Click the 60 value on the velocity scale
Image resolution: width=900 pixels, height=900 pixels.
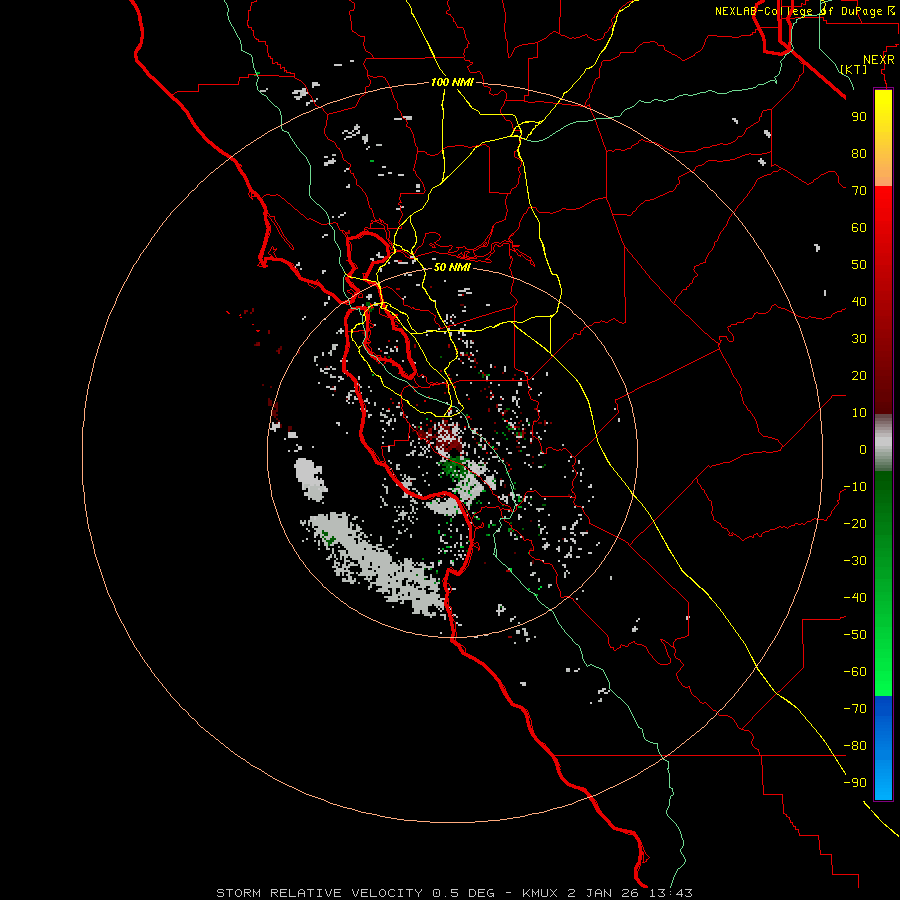click(x=859, y=227)
